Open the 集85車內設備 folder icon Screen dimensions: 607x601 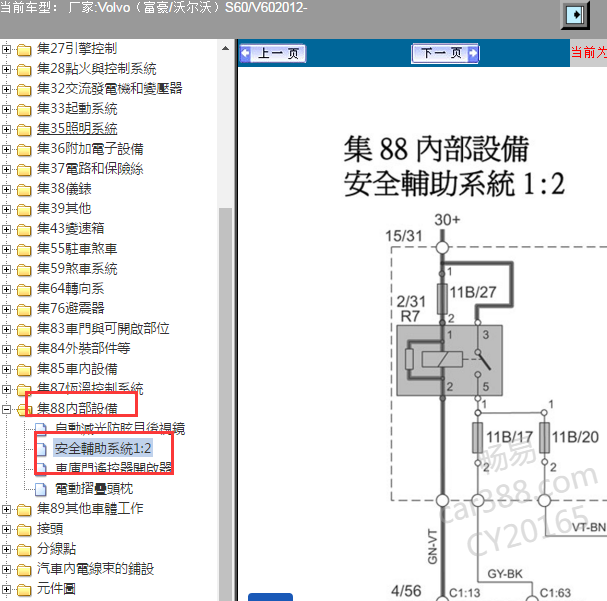click(x=24, y=370)
